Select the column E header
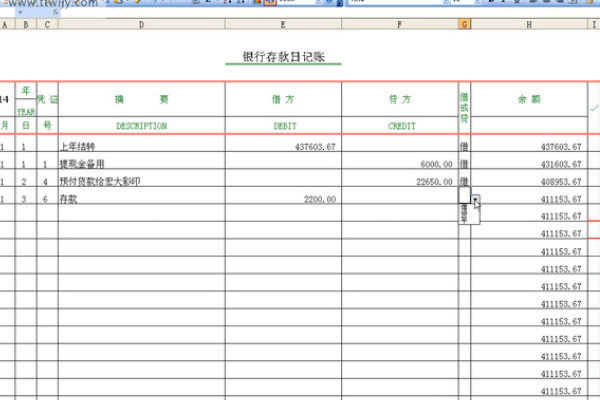The width and height of the screenshot is (600, 400). pyautogui.click(x=284, y=23)
